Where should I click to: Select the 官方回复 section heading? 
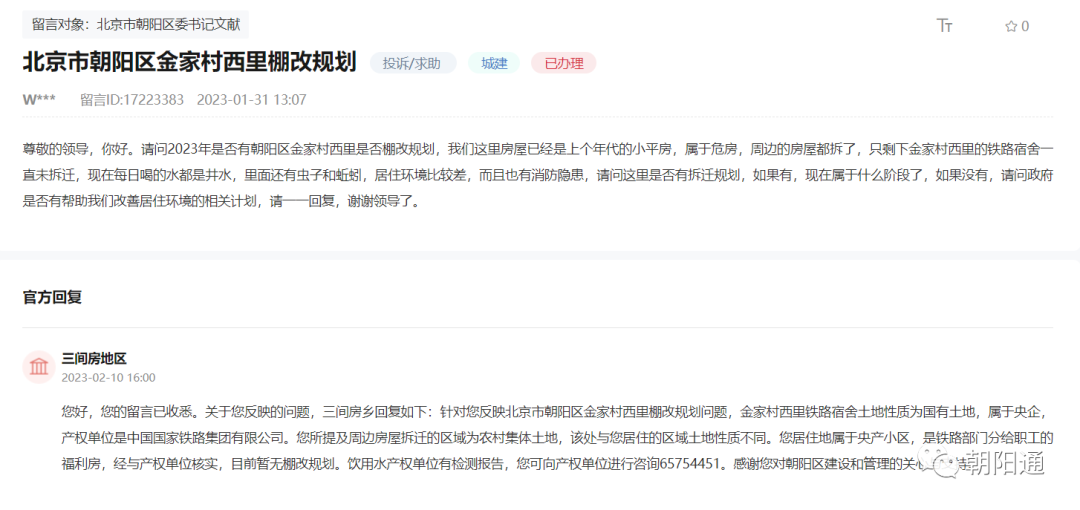point(52,297)
